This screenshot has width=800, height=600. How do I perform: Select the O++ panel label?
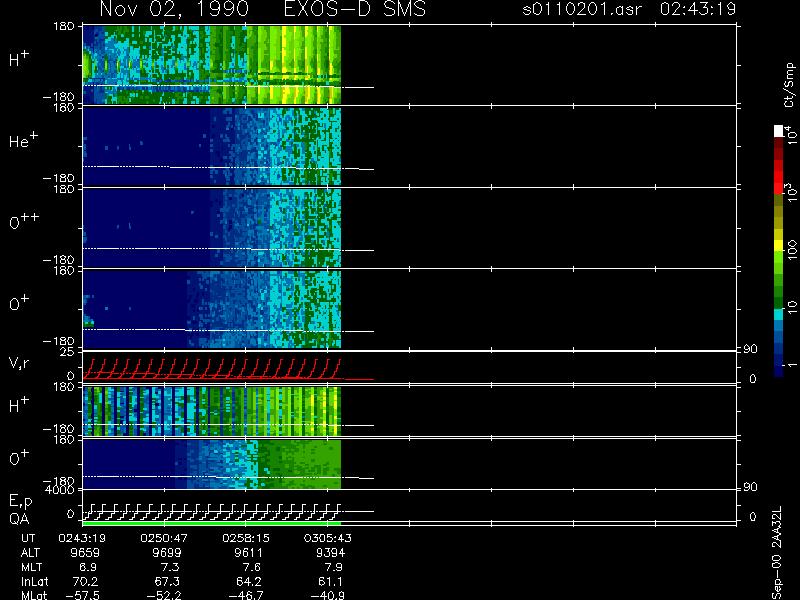pos(24,221)
